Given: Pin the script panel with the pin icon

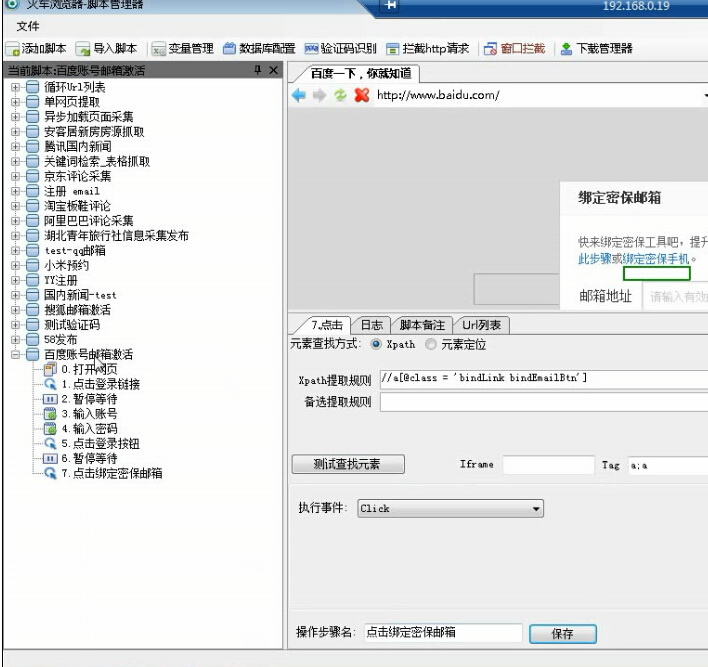Looking at the screenshot, I should 258,70.
